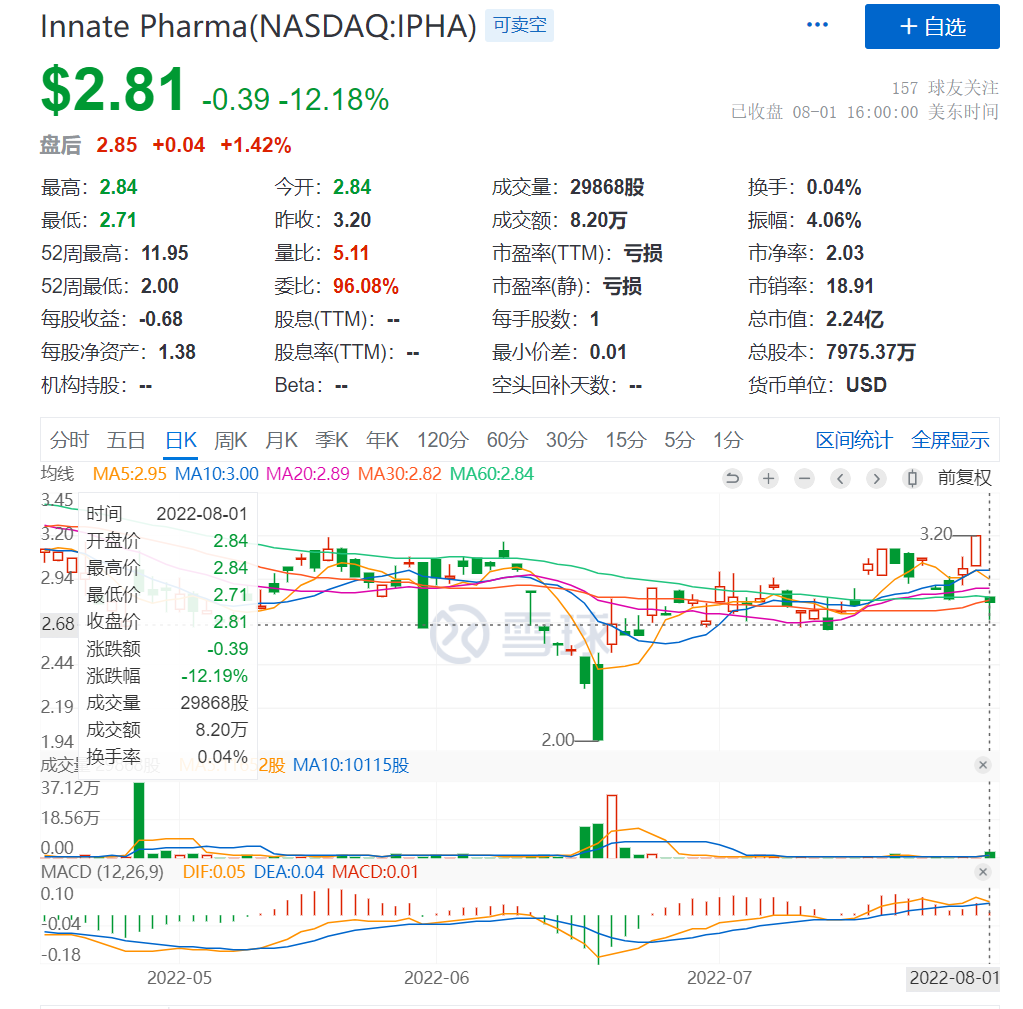Click the MA10:3.00 moving average label
Screen dimensions: 1023x1009
tap(217, 474)
